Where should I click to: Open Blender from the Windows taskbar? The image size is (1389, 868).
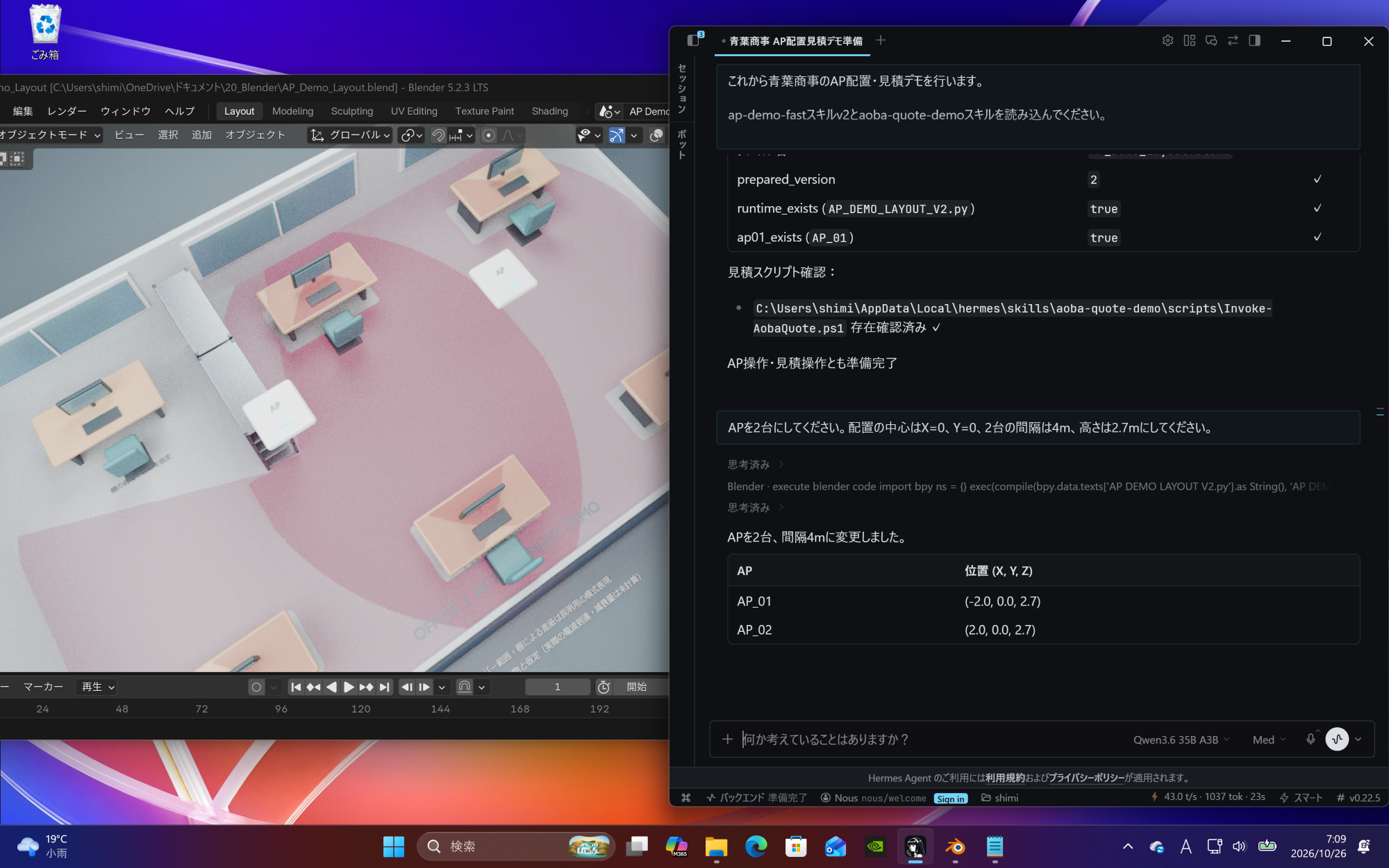955,846
